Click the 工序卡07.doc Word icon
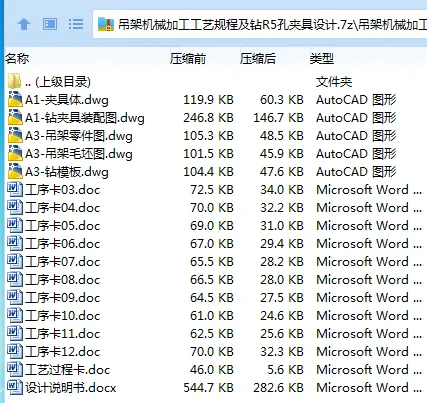The width and height of the screenshot is (427, 403). (15, 261)
